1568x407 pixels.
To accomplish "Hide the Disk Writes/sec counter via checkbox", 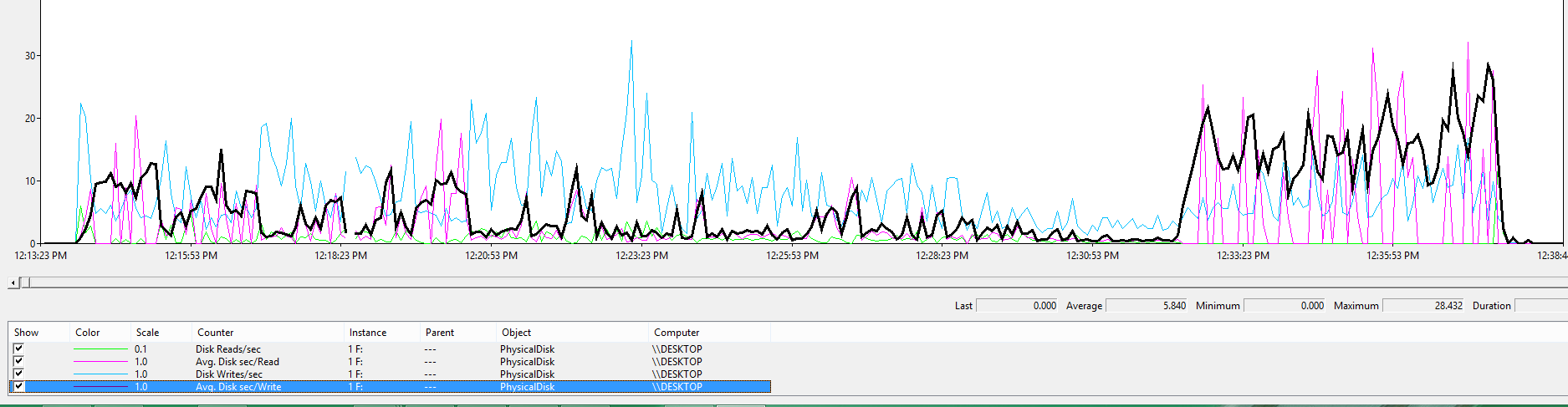I will [18, 374].
